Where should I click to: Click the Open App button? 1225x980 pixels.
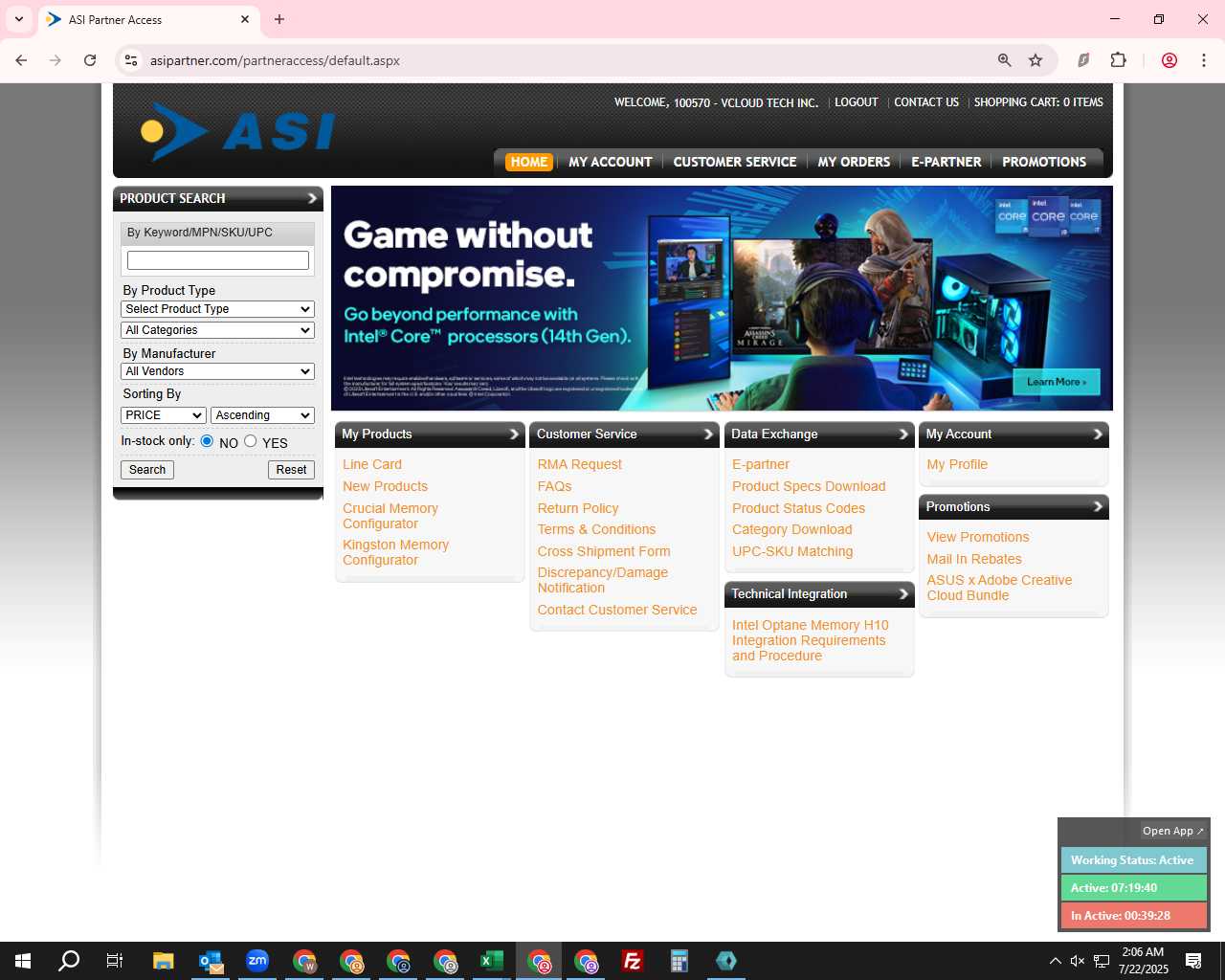pos(1172,831)
